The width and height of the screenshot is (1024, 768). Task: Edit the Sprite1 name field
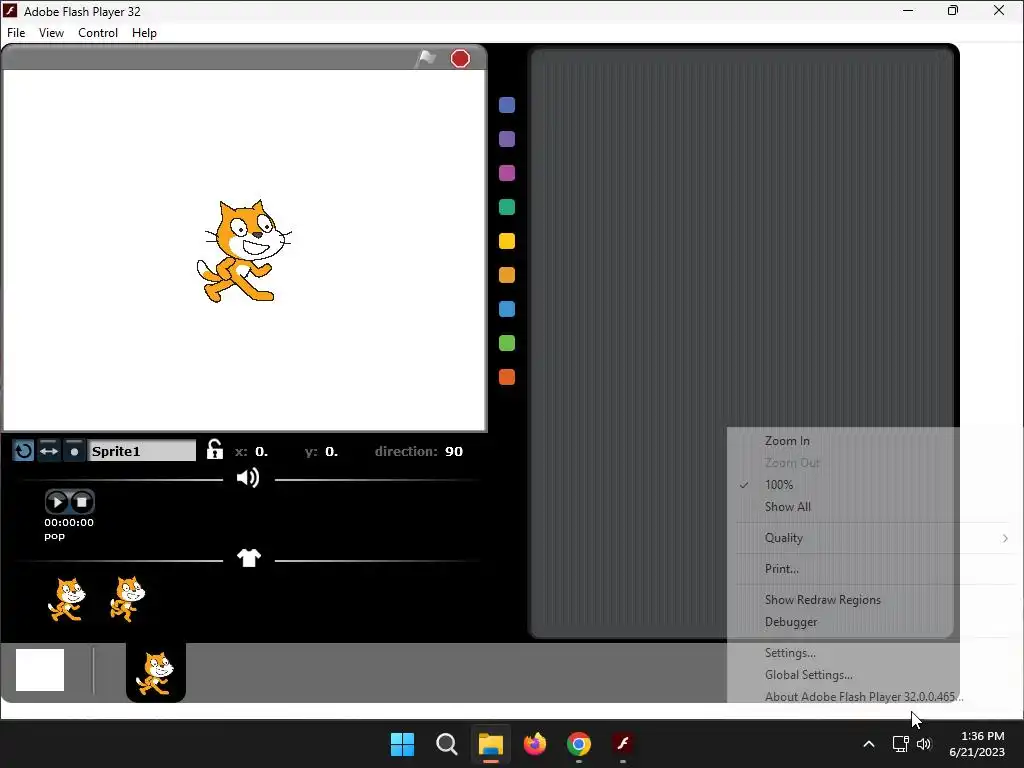pos(142,451)
